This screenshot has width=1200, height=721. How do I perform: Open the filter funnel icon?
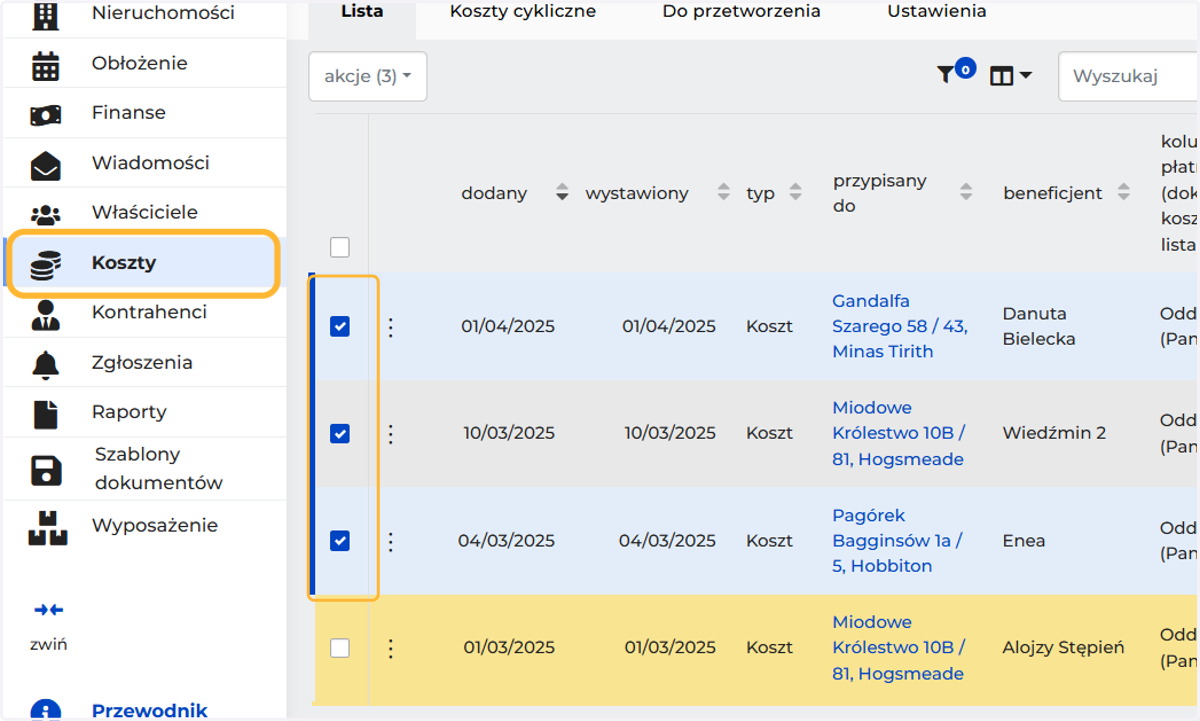click(x=945, y=75)
